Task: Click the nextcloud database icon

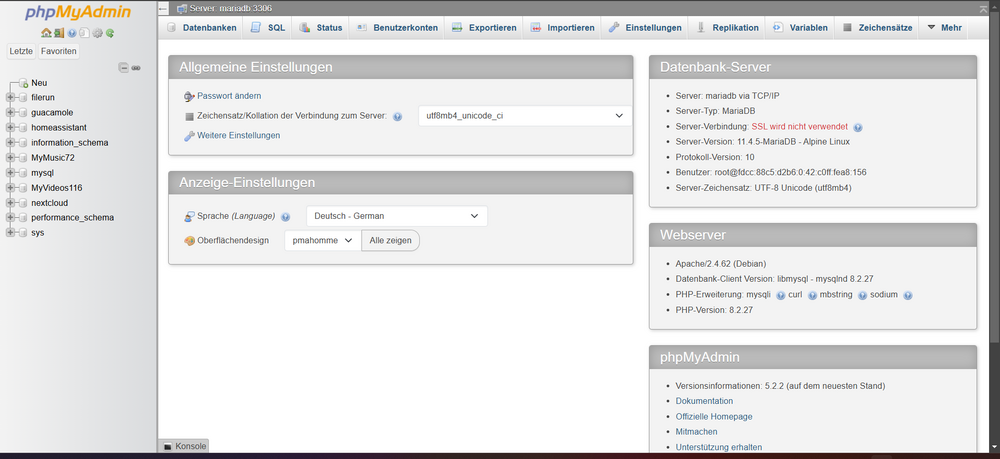Action: pyautogui.click(x=24, y=203)
